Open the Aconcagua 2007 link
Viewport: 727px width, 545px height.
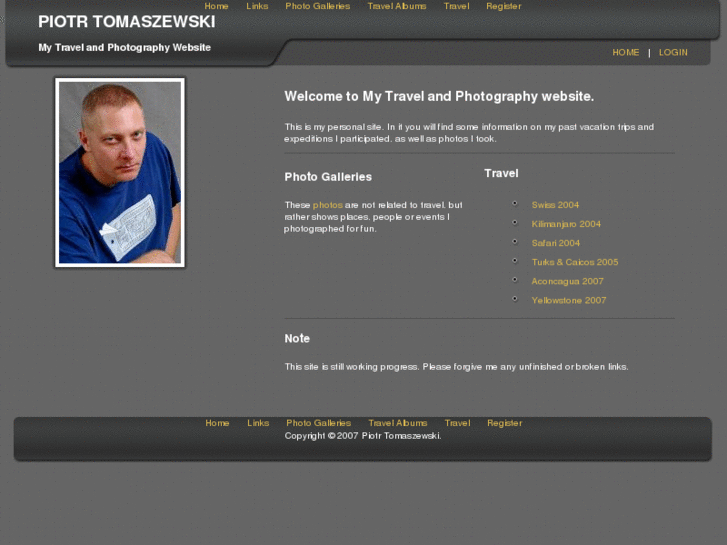568,281
